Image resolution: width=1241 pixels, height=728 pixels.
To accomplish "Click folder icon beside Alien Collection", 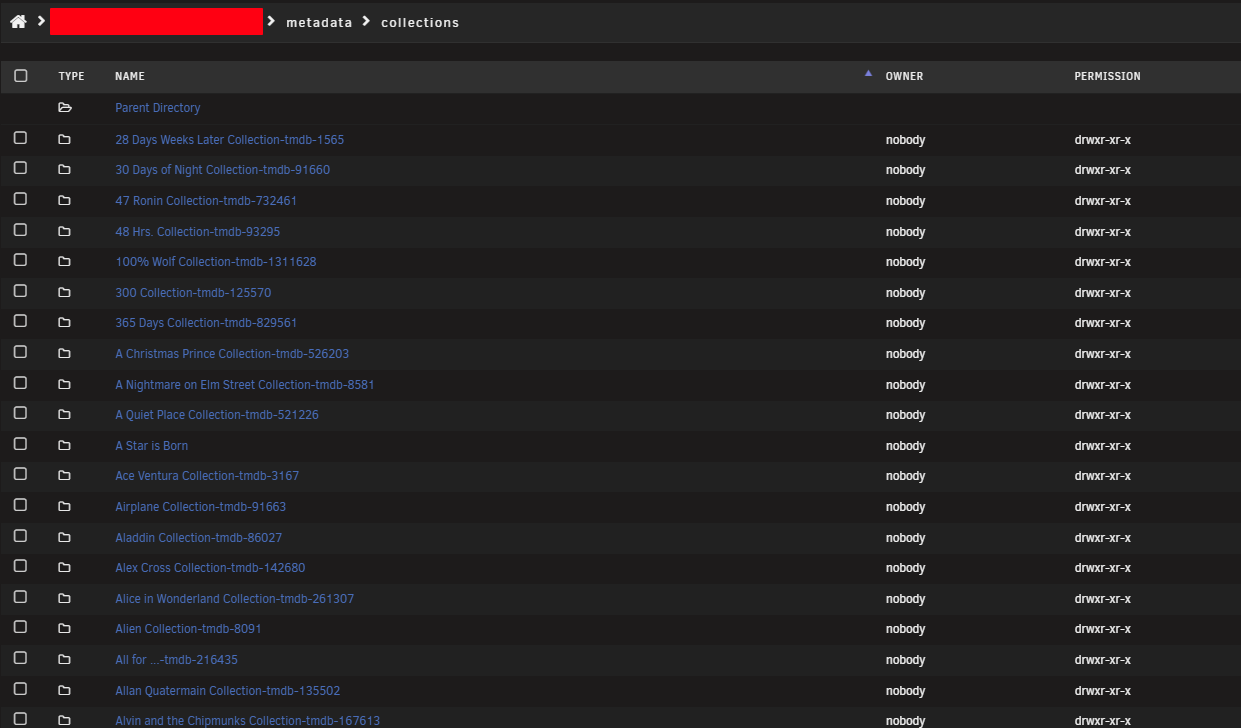I will pyautogui.click(x=65, y=629).
